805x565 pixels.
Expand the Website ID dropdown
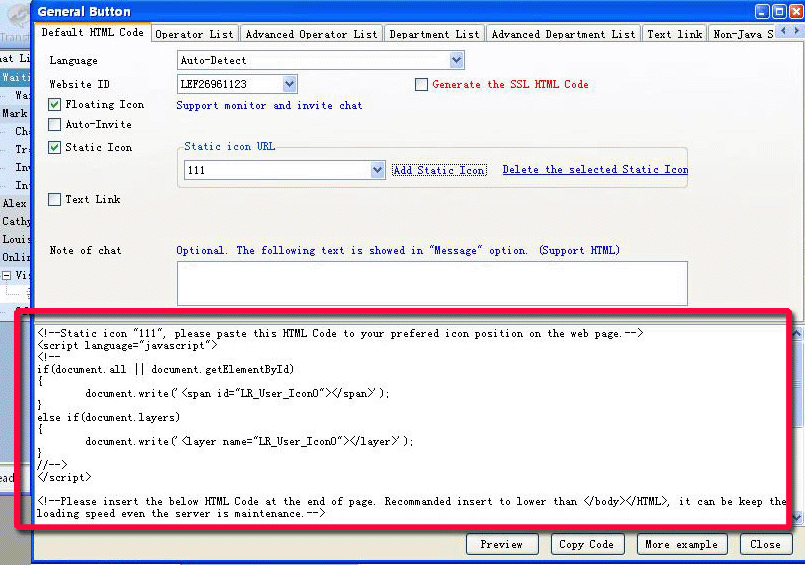[290, 84]
